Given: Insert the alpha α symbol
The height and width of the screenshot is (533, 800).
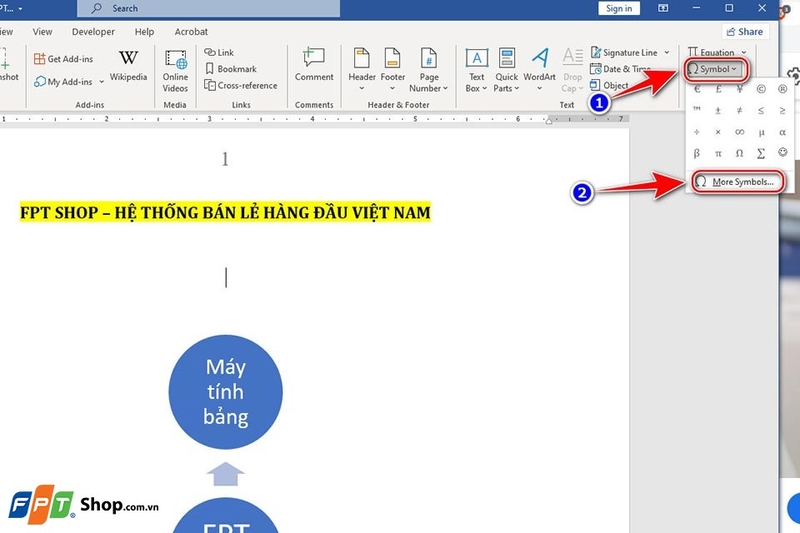Looking at the screenshot, I should point(782,132).
